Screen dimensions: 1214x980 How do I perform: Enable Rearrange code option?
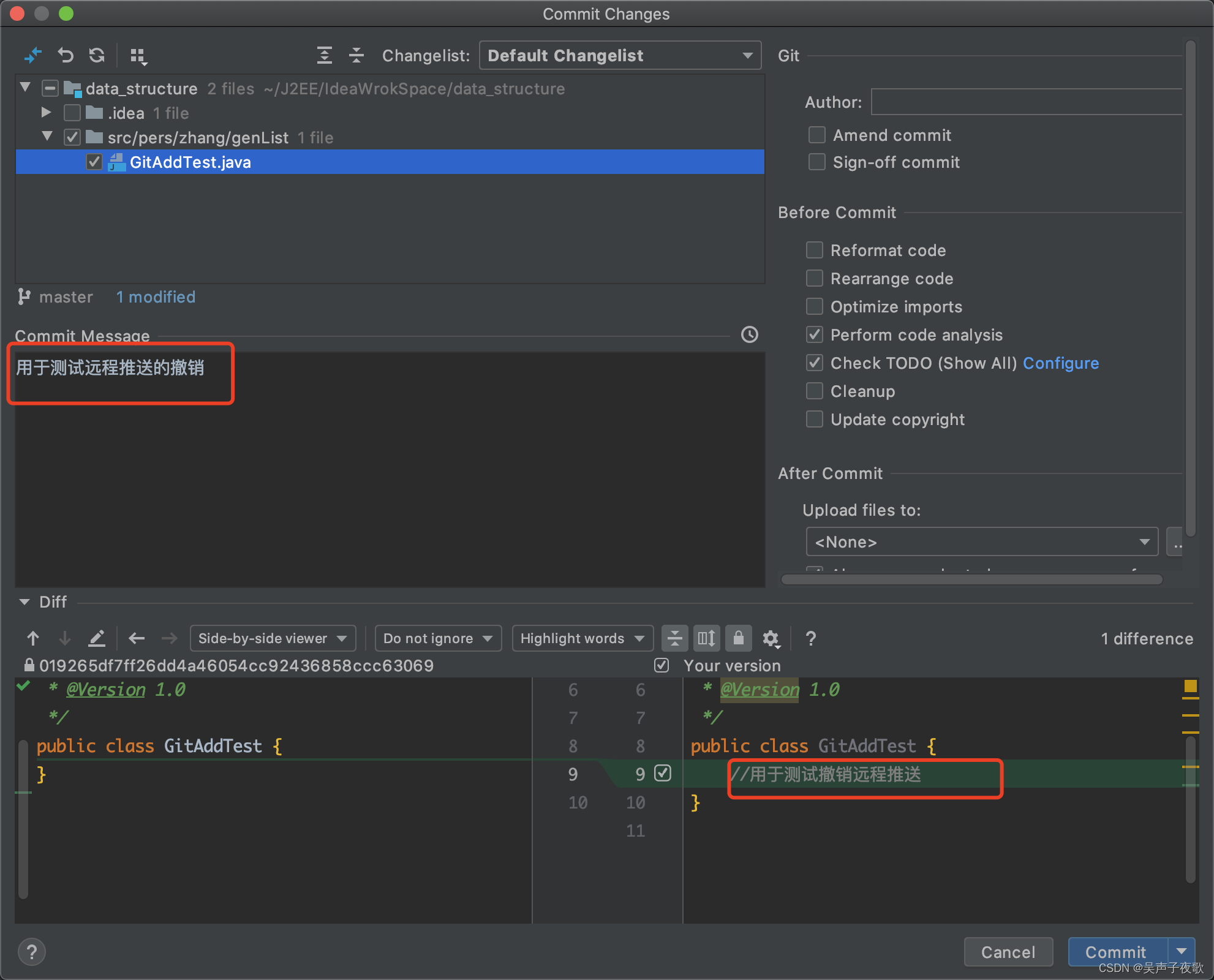[814, 278]
